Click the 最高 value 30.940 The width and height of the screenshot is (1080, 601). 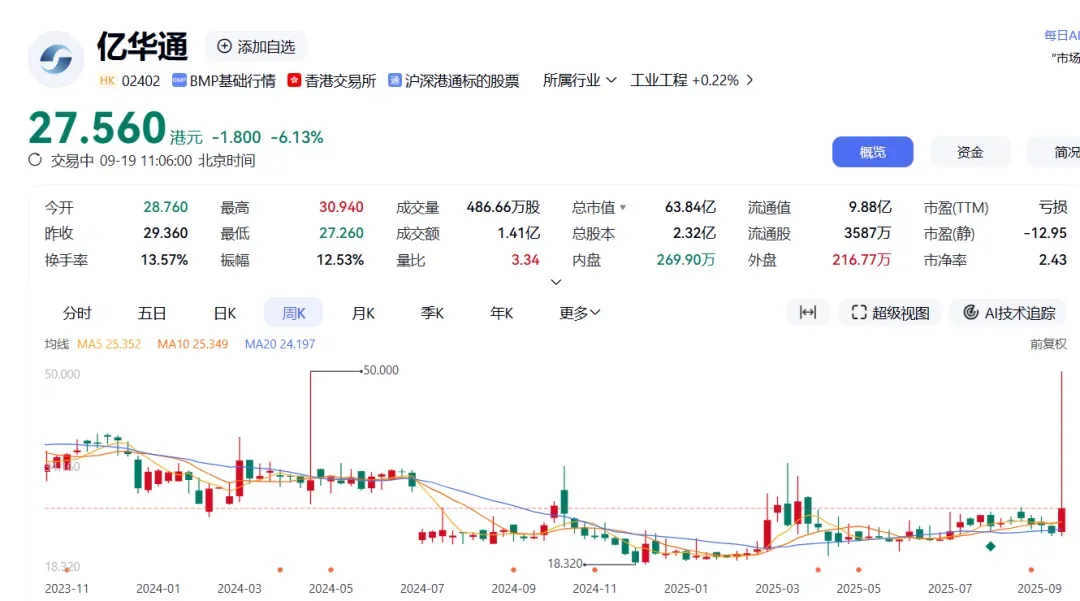pos(341,207)
